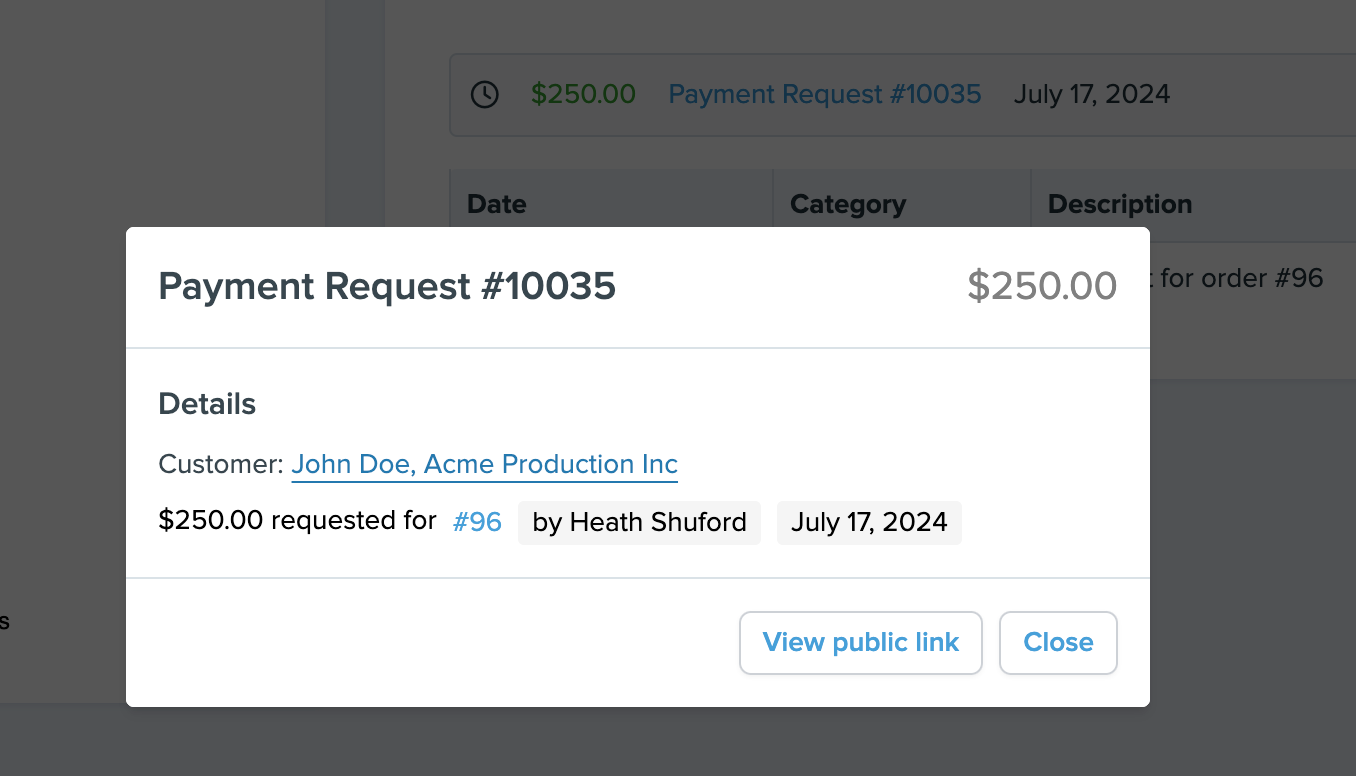Viewport: 1356px width, 776px height.
Task: Click the clock icon beside the pending payment
Action: click(x=485, y=95)
